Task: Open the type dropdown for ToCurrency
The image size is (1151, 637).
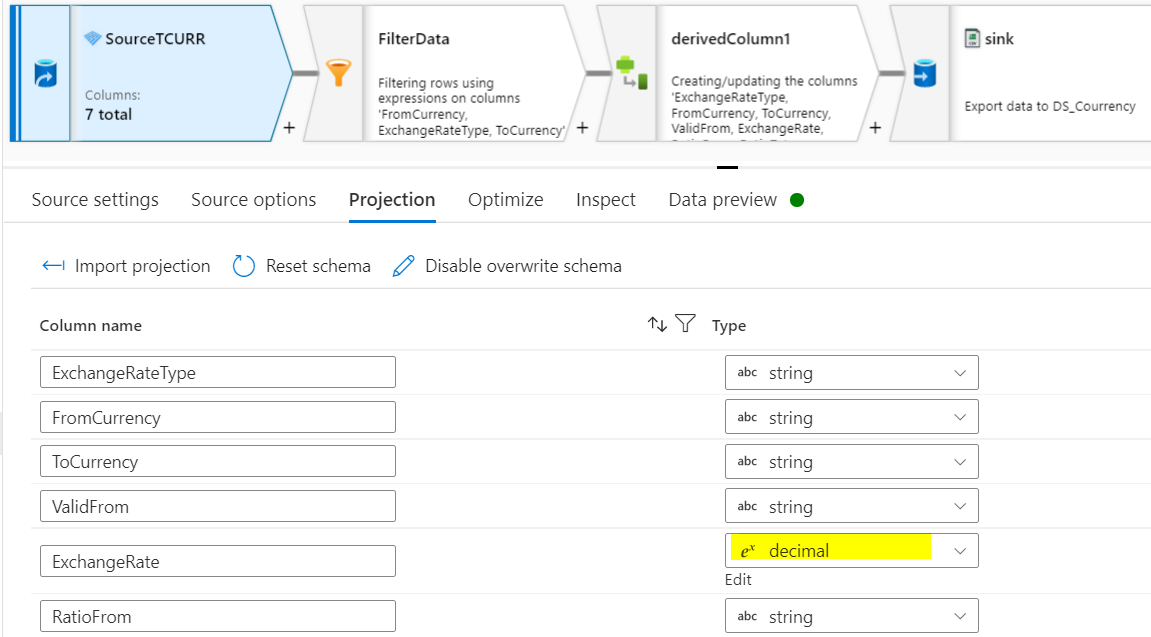Action: (852, 462)
